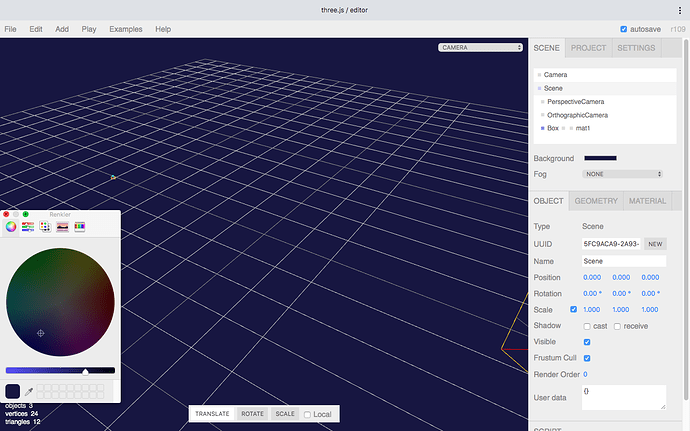Select the pencils color picker tab

[80, 227]
